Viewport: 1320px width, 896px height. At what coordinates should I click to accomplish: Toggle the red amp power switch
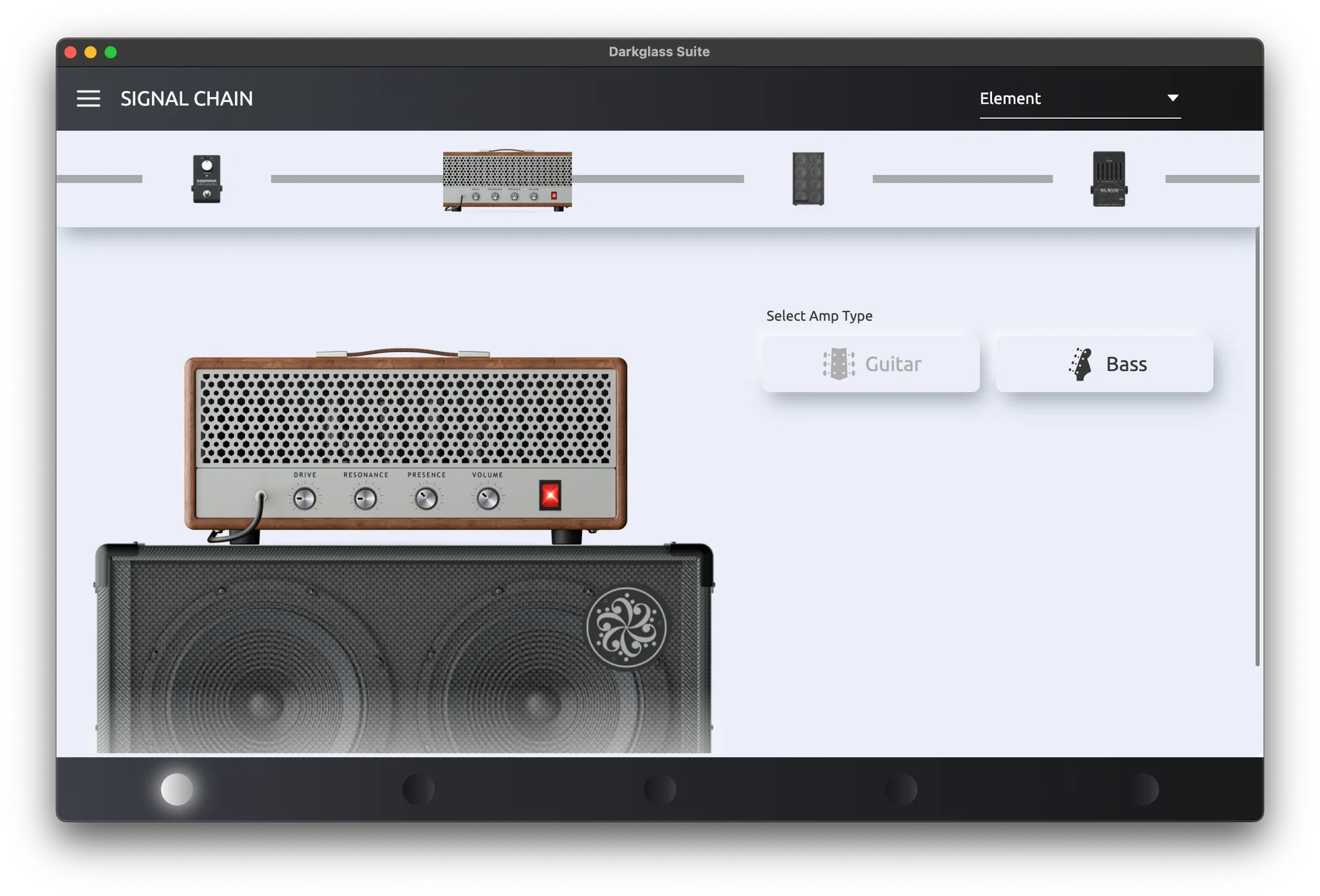550,496
